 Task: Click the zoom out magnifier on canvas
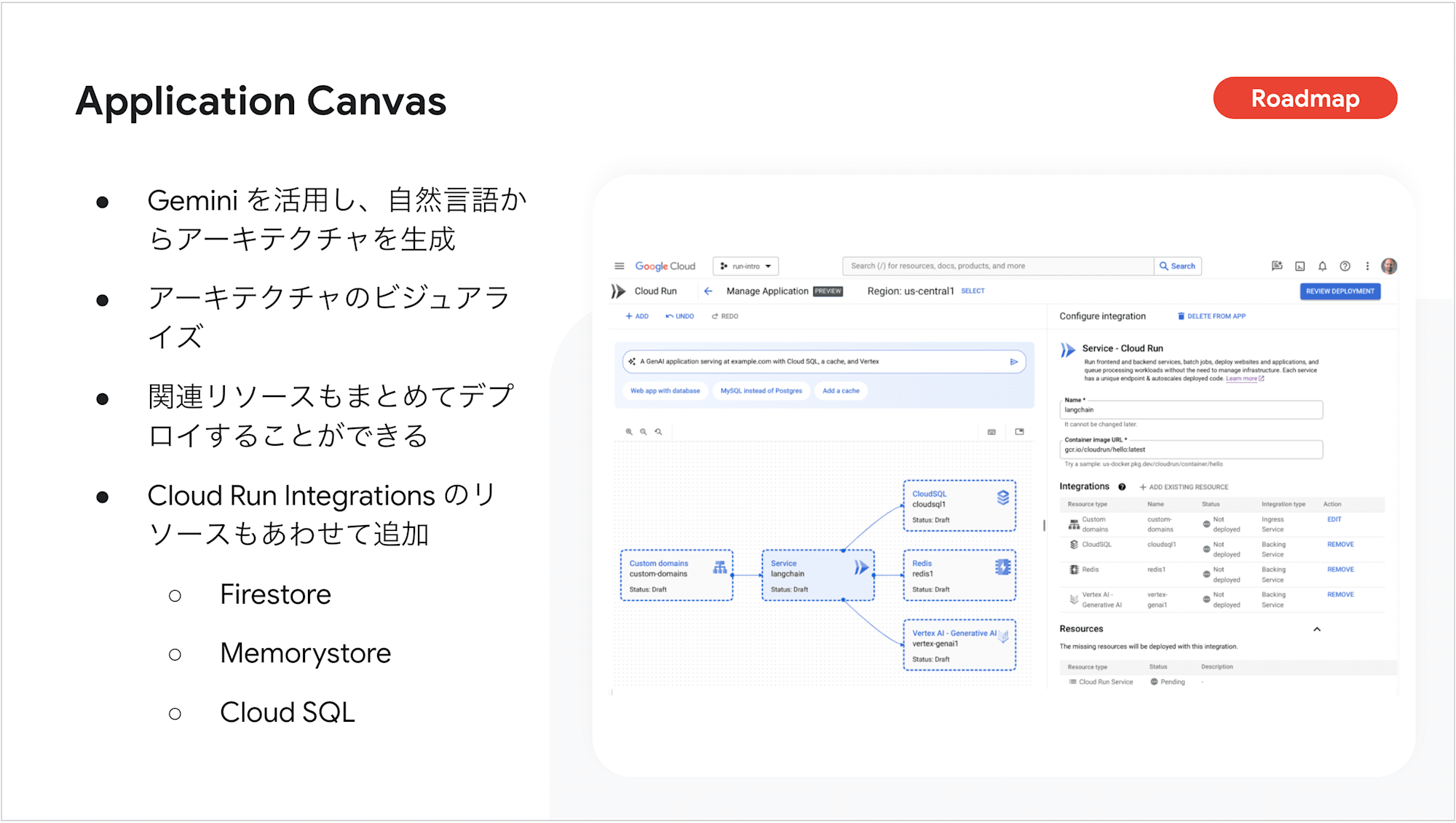click(644, 432)
